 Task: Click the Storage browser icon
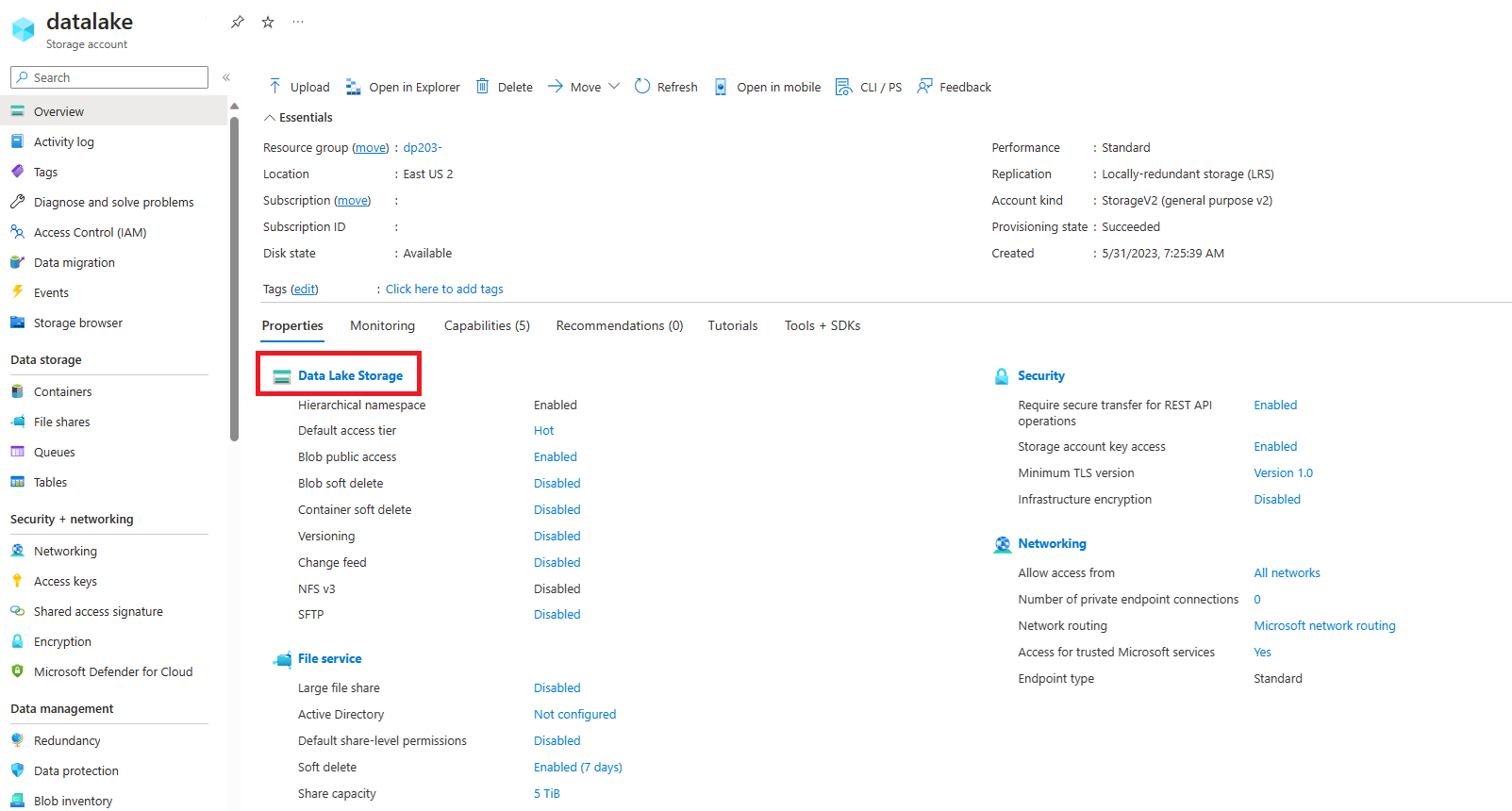[x=17, y=323]
